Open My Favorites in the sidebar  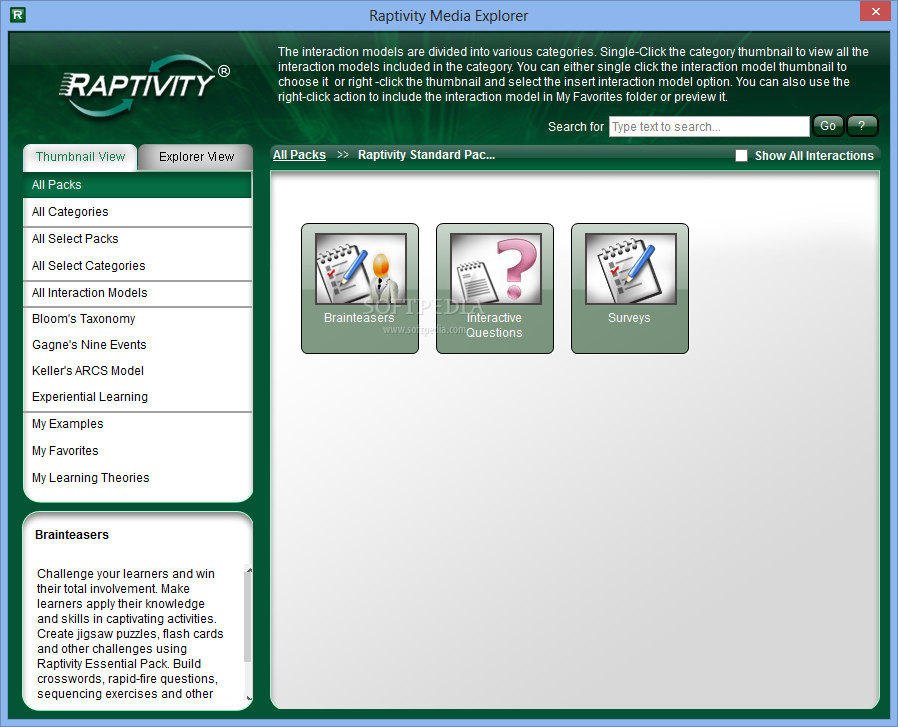[137, 451]
